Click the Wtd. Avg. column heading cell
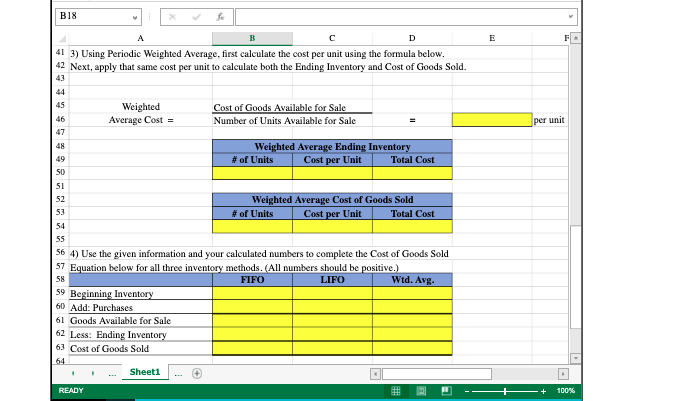This screenshot has width=674, height=401. (412, 280)
